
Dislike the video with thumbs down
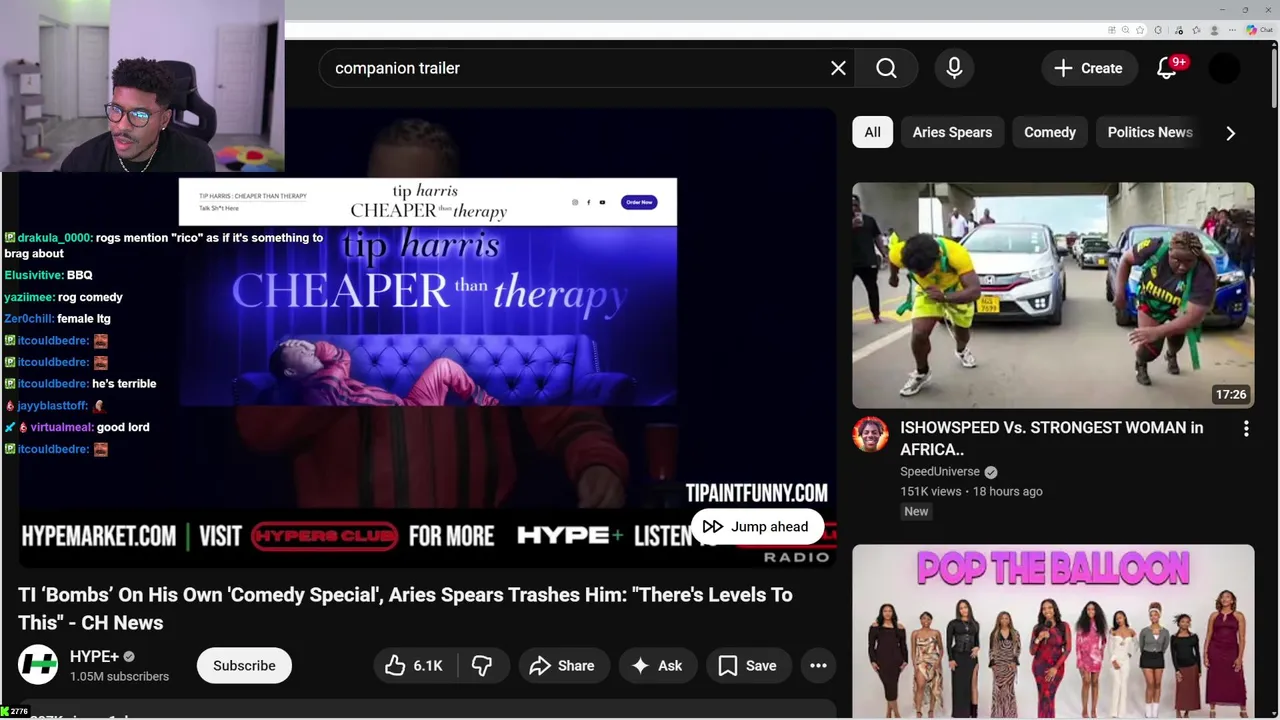[x=482, y=666]
